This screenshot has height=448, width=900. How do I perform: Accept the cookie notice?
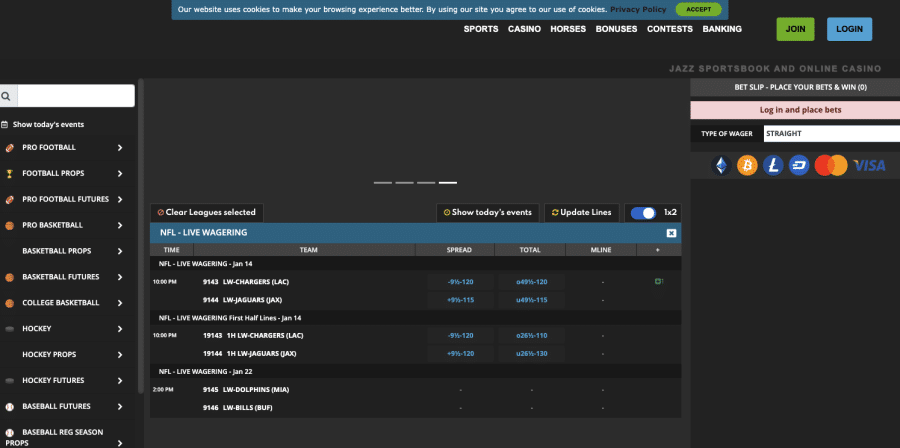point(699,9)
